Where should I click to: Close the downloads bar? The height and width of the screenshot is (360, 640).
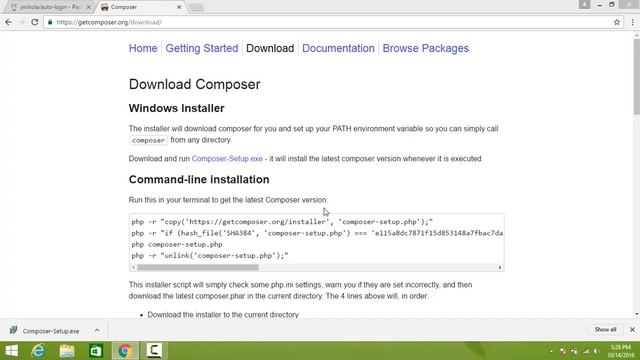(632, 329)
